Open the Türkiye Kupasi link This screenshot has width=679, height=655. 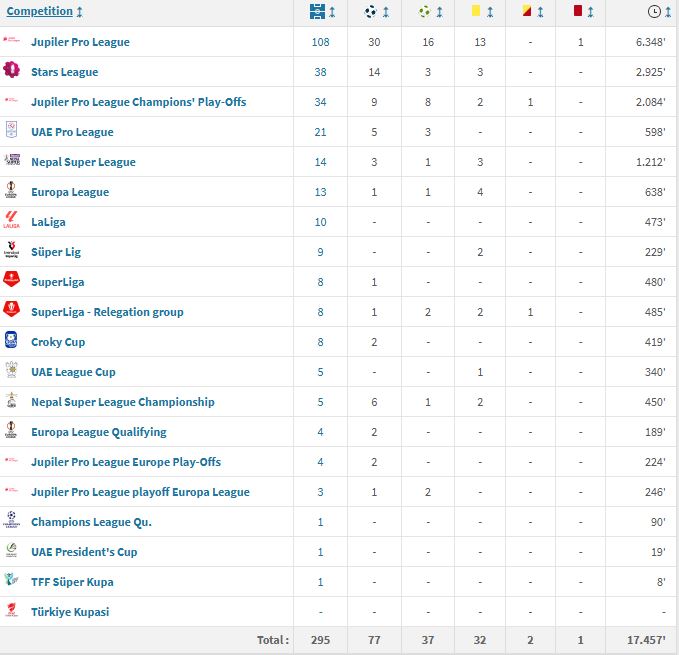point(70,612)
